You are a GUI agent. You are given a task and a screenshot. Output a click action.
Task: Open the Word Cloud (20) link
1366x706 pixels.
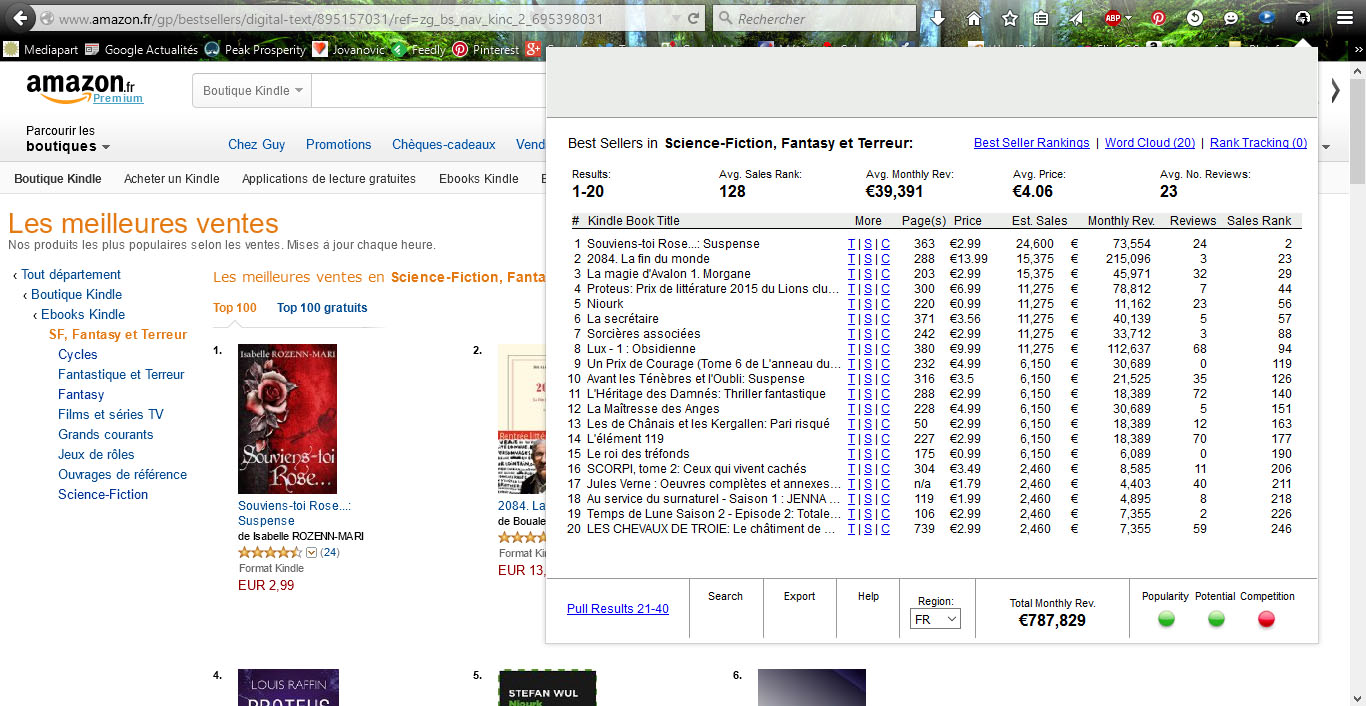click(x=1150, y=143)
